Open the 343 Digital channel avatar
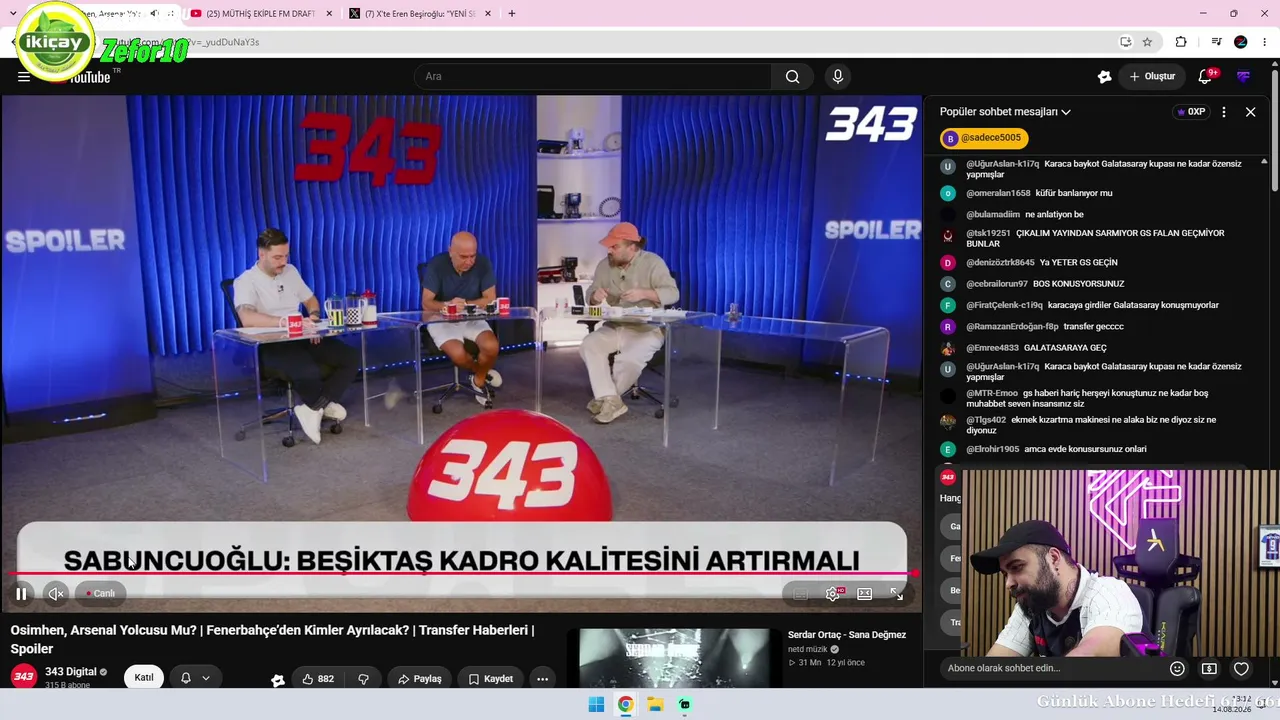Image resolution: width=1280 pixels, height=720 pixels. coord(24,677)
